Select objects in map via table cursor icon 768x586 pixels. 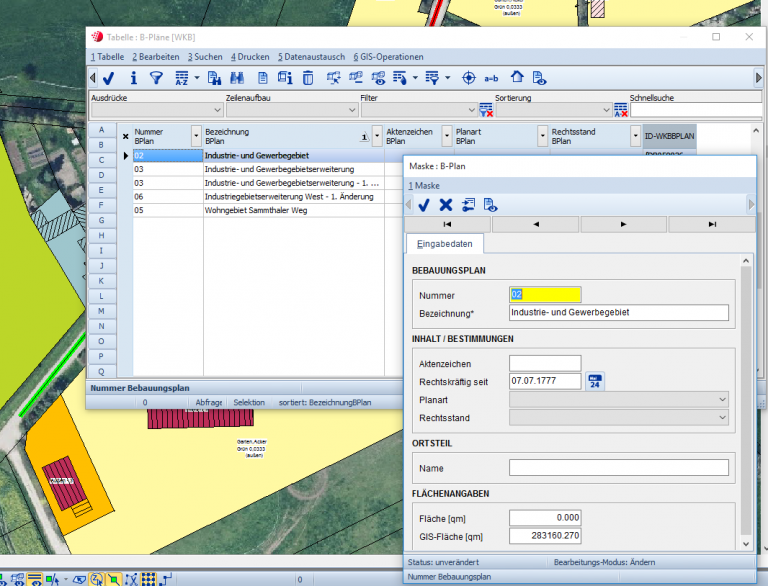click(334, 78)
